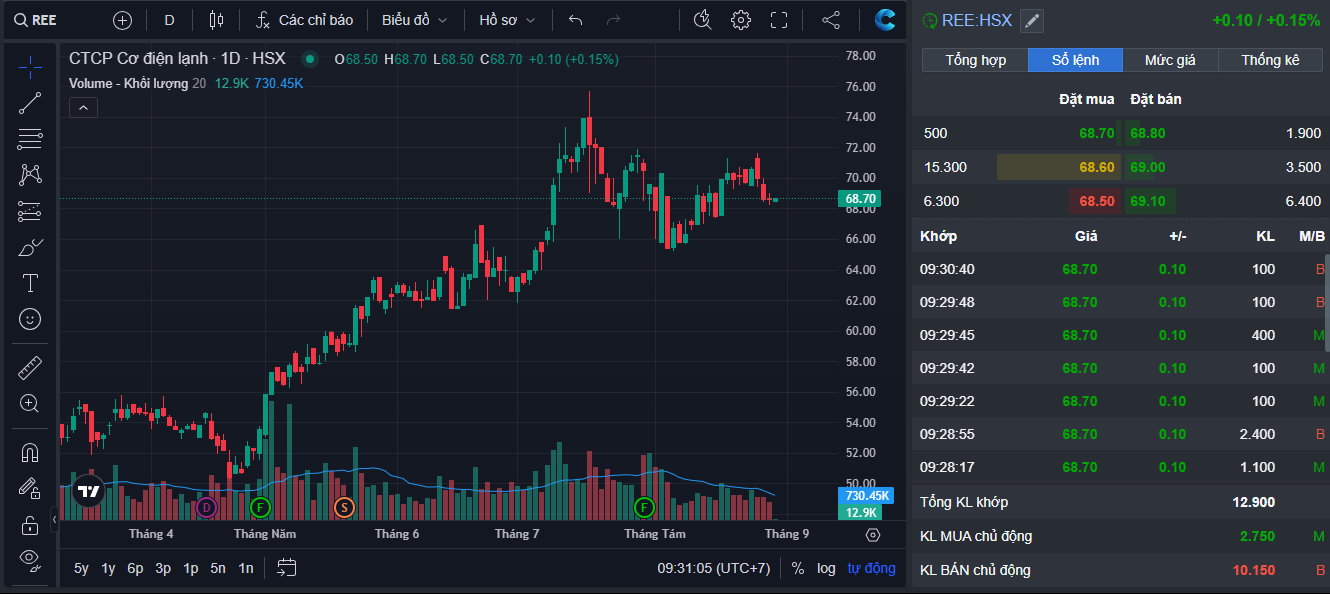Viewport: 1330px width, 594px height.
Task: Activate the text annotation tool
Action: [30, 283]
